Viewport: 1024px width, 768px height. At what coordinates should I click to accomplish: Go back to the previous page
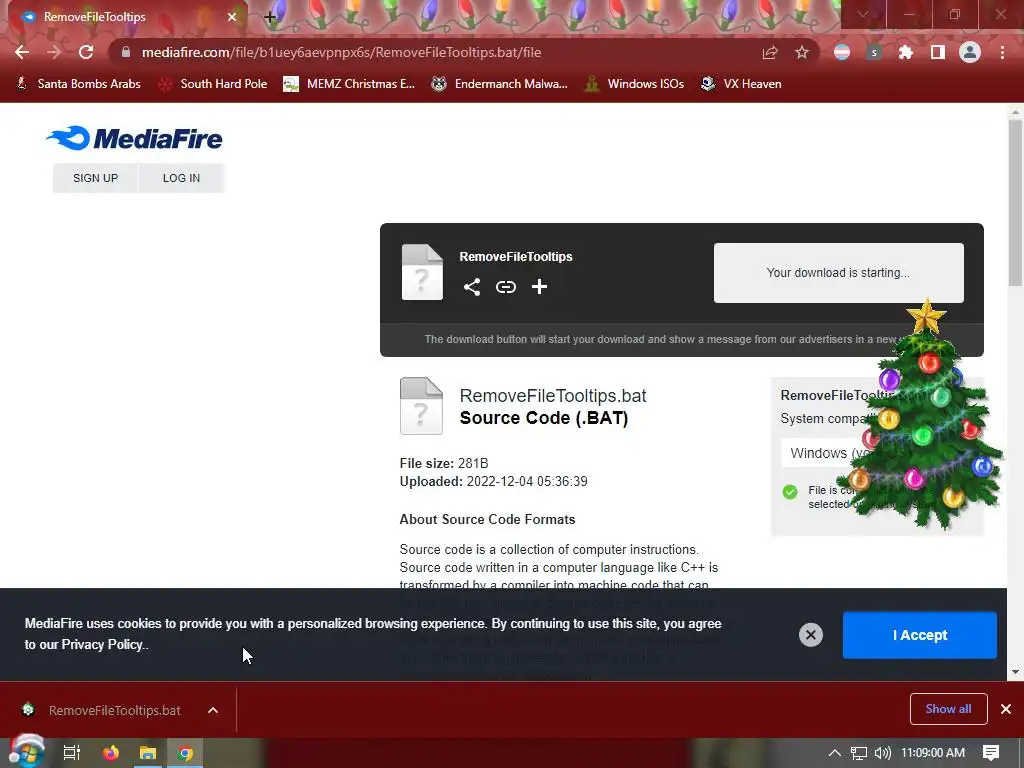[22, 52]
